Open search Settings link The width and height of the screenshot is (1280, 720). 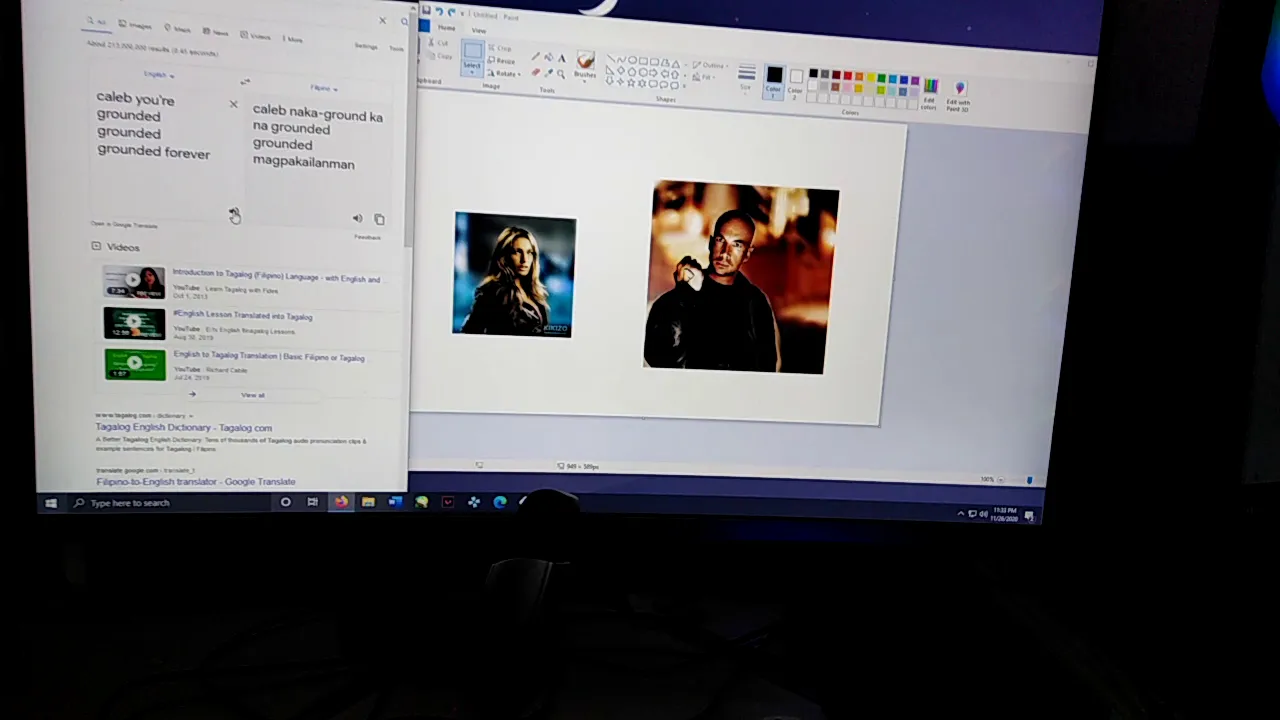tap(366, 46)
